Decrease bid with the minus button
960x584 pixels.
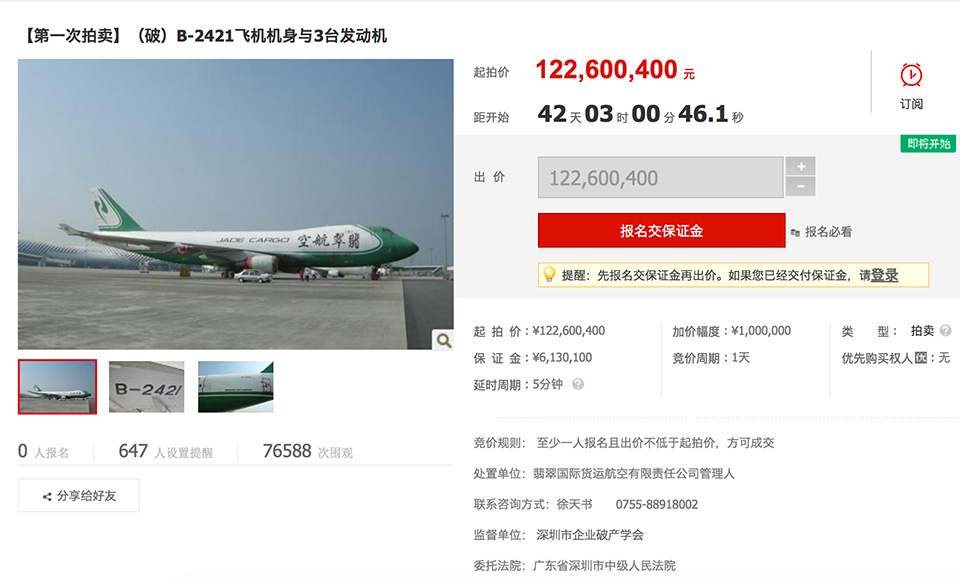[800, 187]
